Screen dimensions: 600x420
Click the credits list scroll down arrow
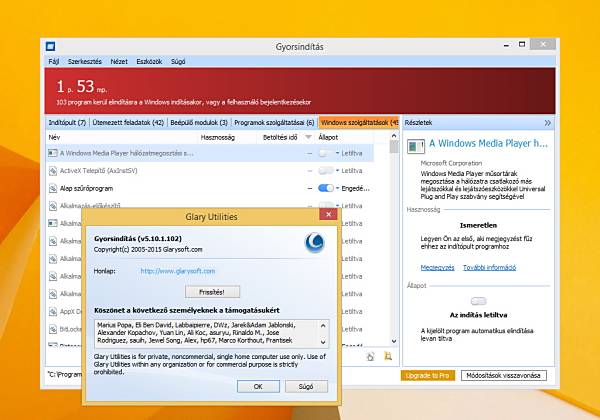coord(323,342)
